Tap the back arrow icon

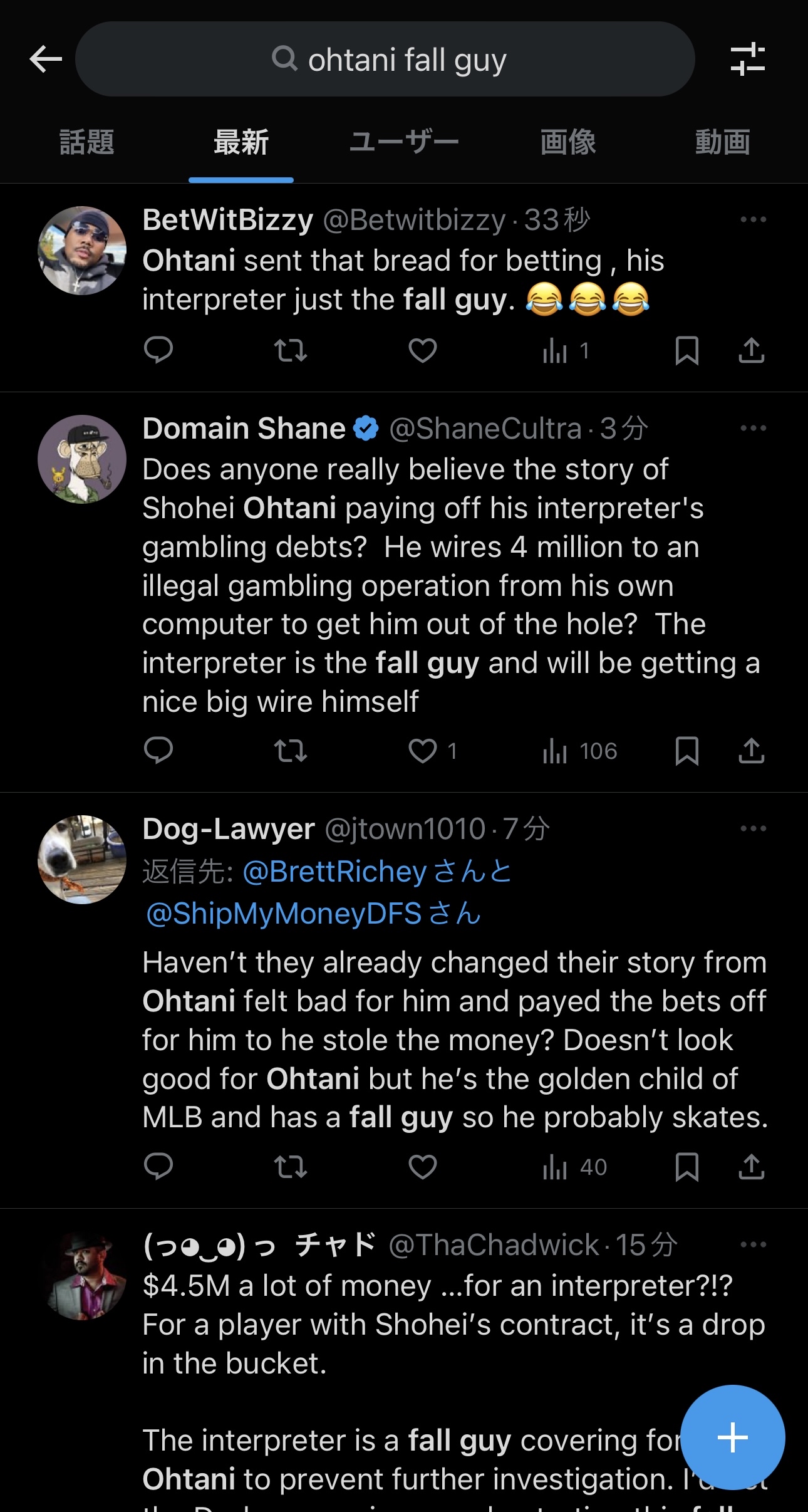pyautogui.click(x=46, y=60)
